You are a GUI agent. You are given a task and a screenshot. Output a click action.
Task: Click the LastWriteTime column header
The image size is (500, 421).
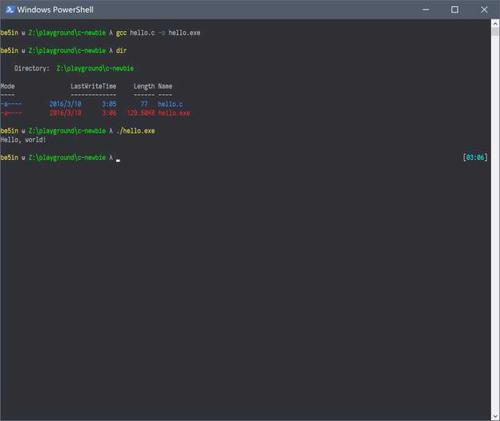pos(93,86)
